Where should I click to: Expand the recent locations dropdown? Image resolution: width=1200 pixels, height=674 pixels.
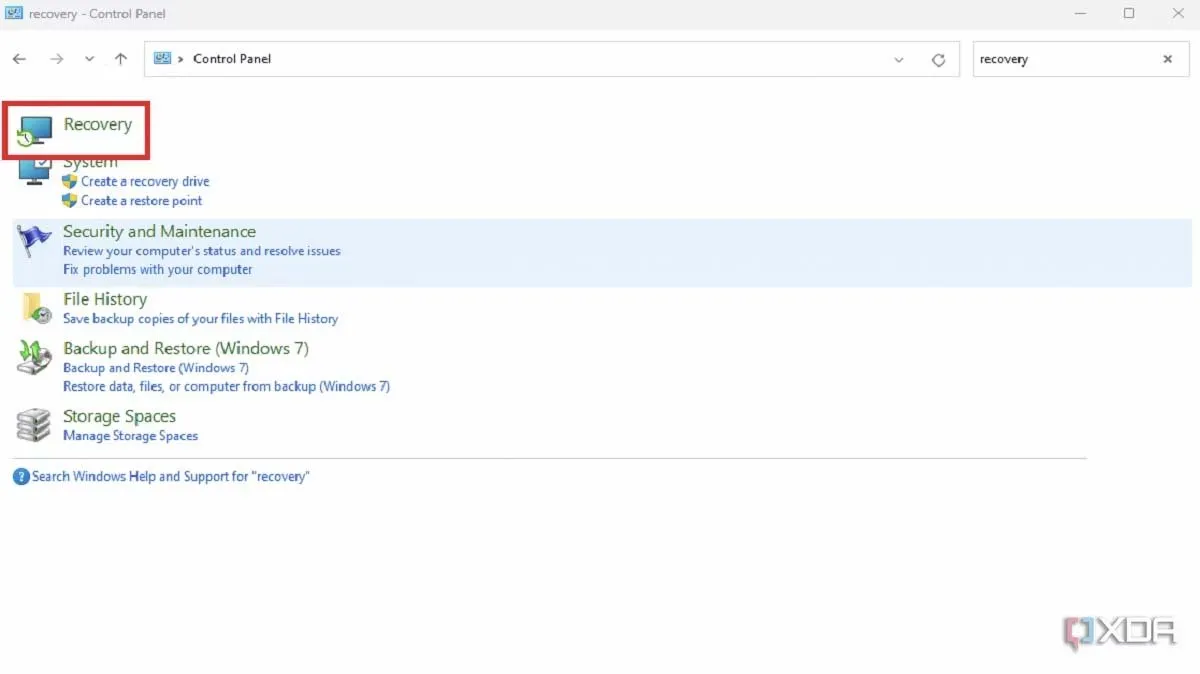90,59
